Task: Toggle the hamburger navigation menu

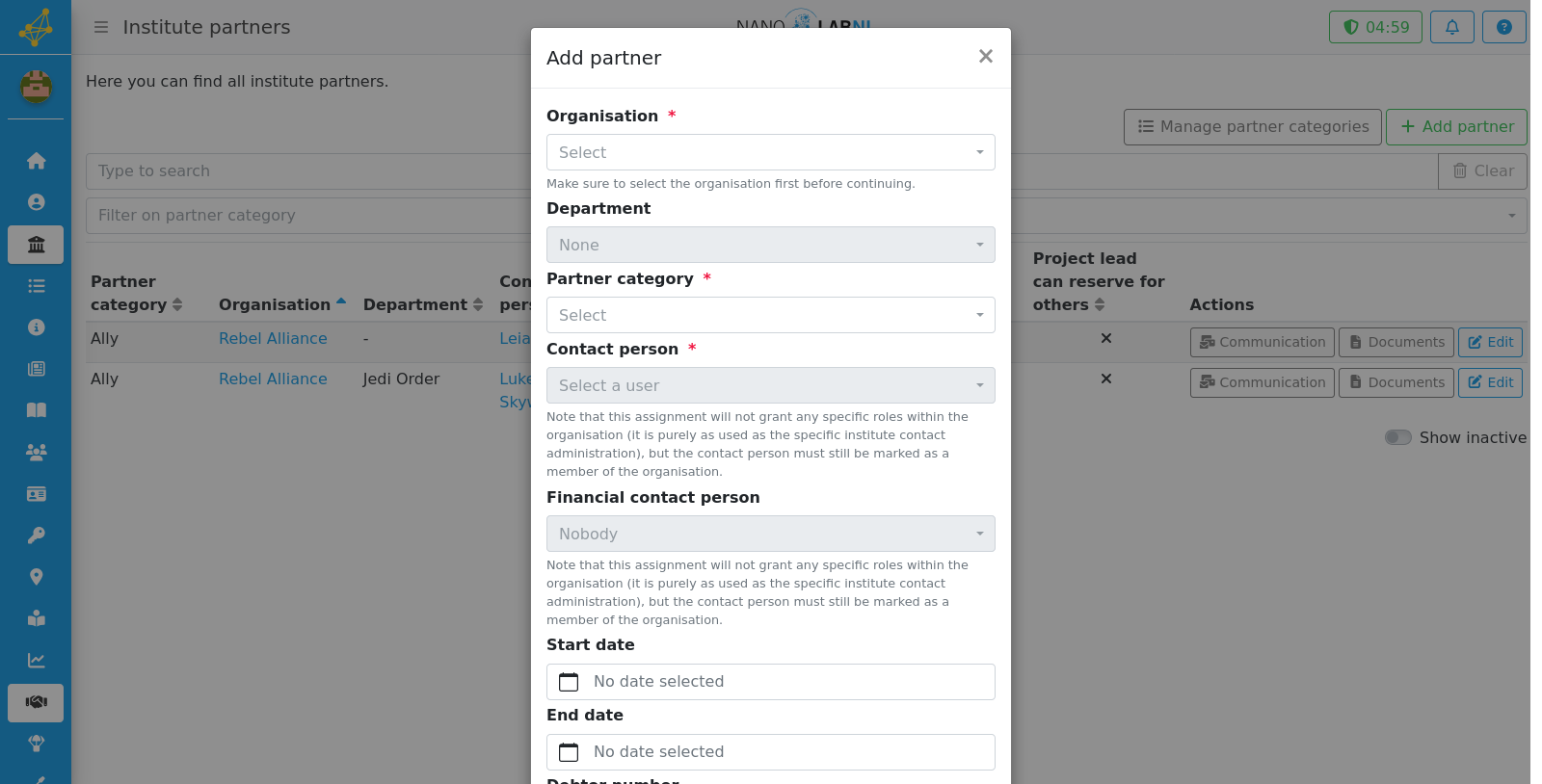Action: coord(101,27)
